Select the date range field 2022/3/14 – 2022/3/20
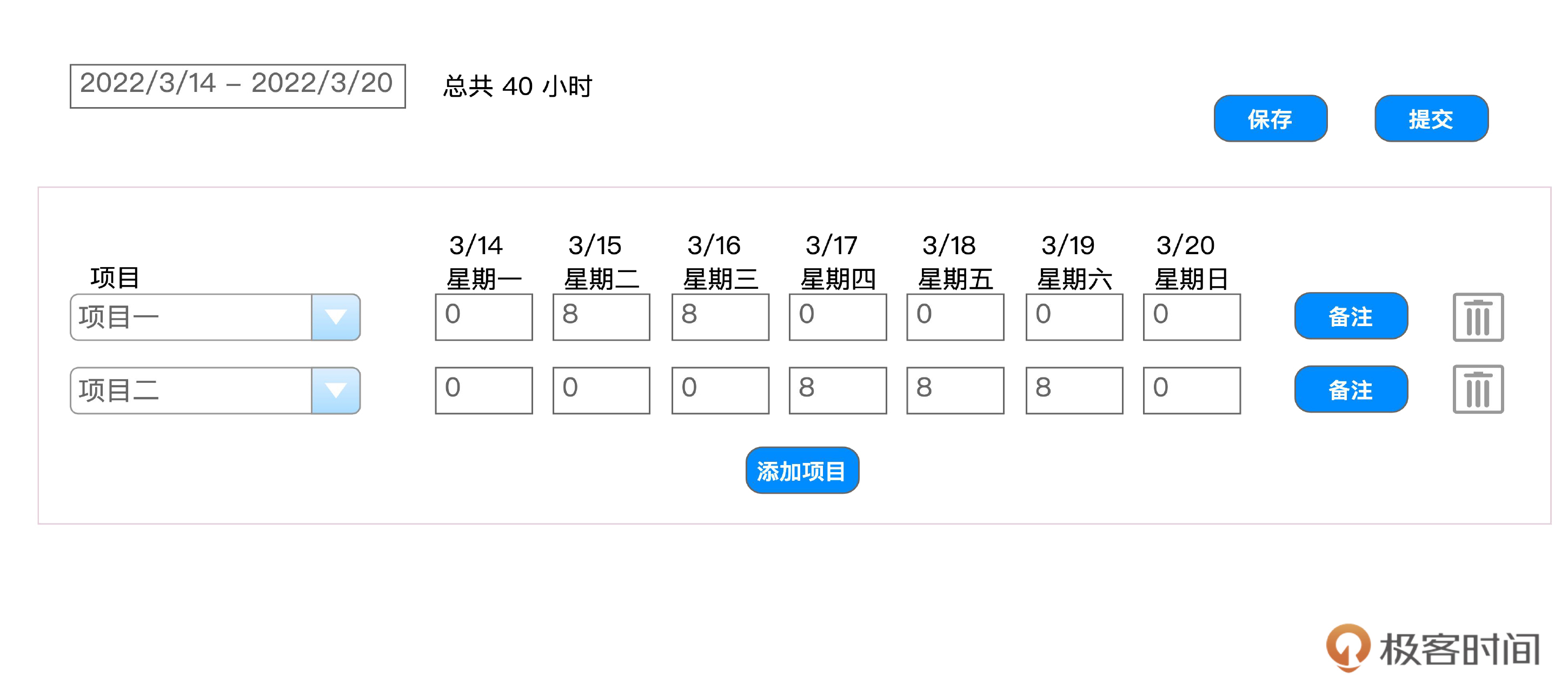Screen dimensions: 1568x696 click(237, 86)
